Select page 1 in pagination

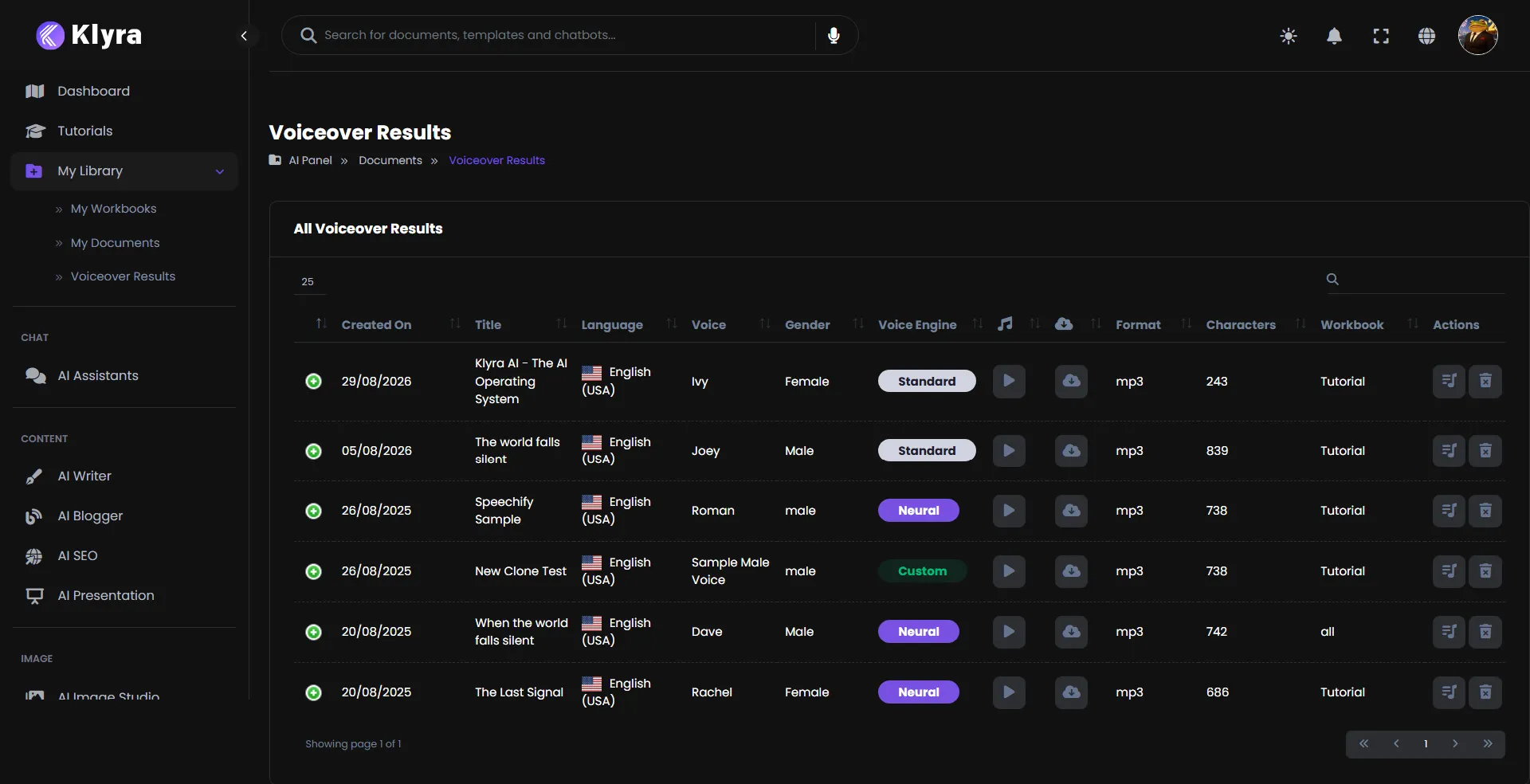(x=1426, y=744)
